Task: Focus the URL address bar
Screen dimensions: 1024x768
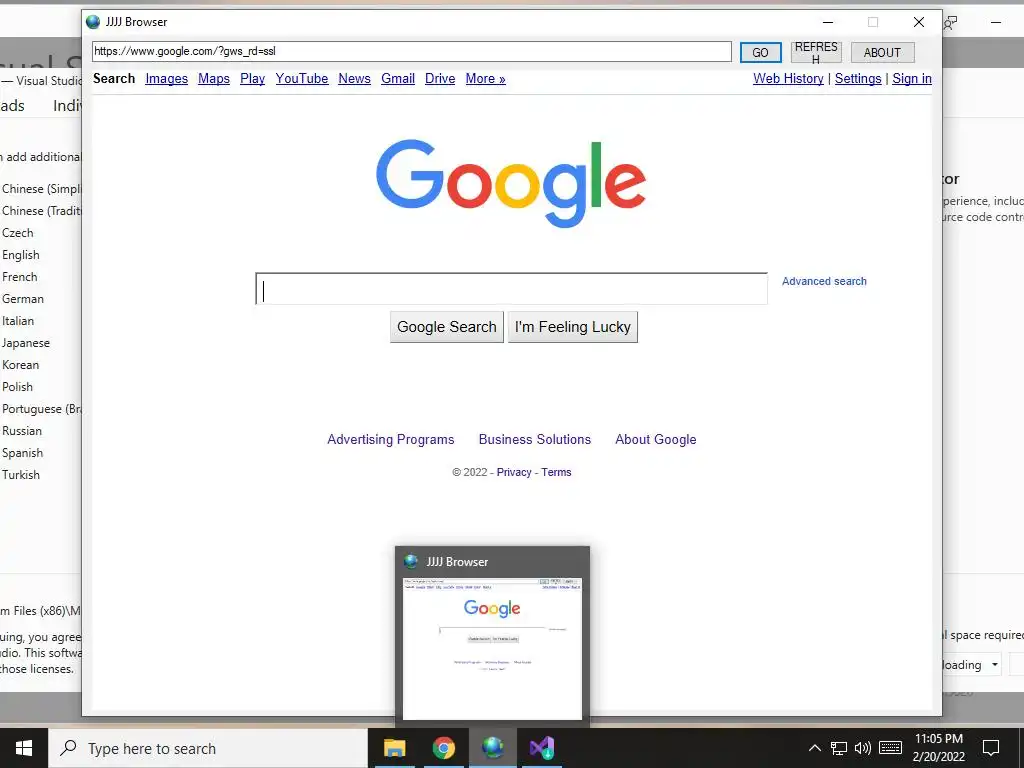Action: point(411,52)
